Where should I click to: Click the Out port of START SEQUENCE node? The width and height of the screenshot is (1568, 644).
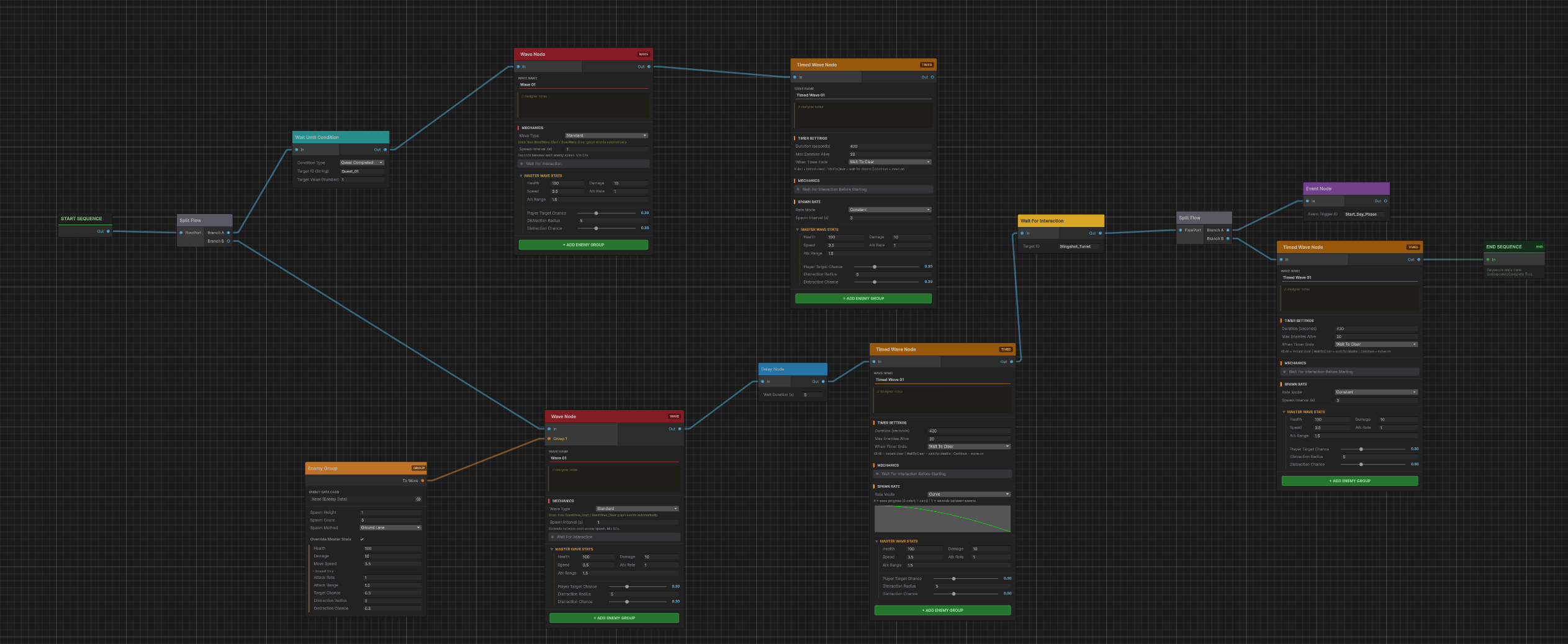[108, 231]
